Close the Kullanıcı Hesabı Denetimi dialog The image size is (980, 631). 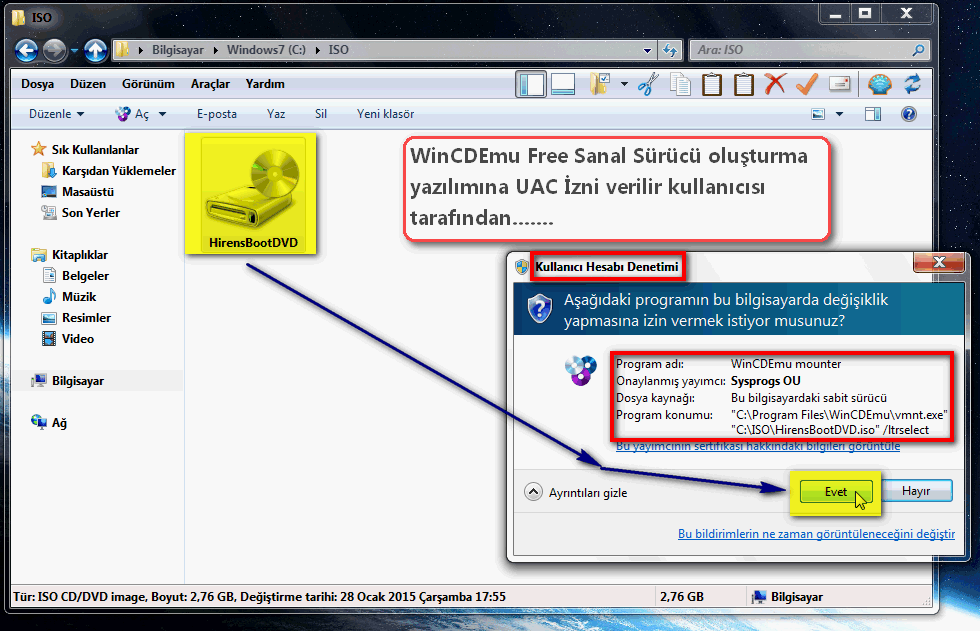(939, 262)
